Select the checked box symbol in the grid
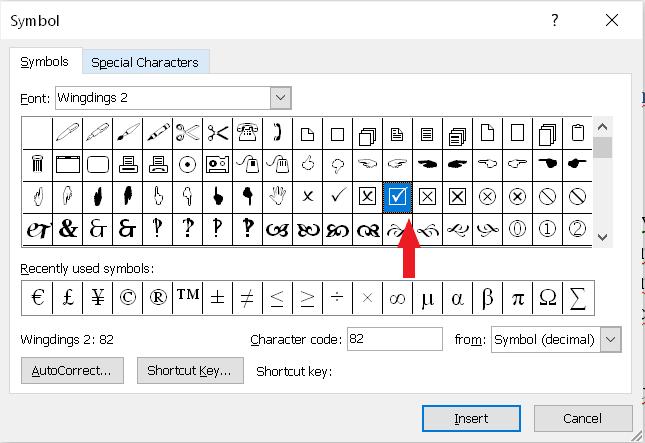The image size is (645, 443). [397, 197]
